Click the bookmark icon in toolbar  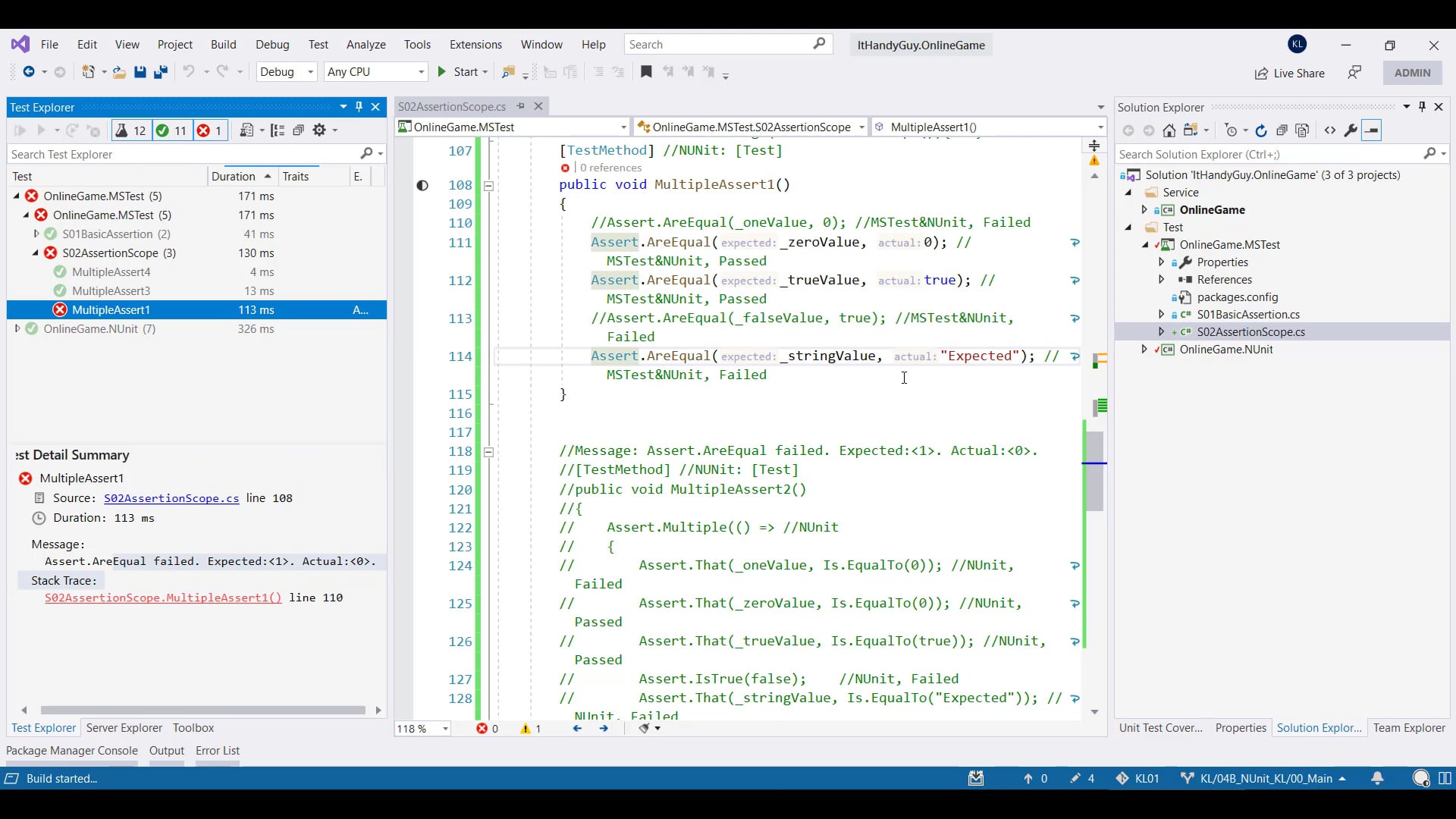pyautogui.click(x=646, y=72)
